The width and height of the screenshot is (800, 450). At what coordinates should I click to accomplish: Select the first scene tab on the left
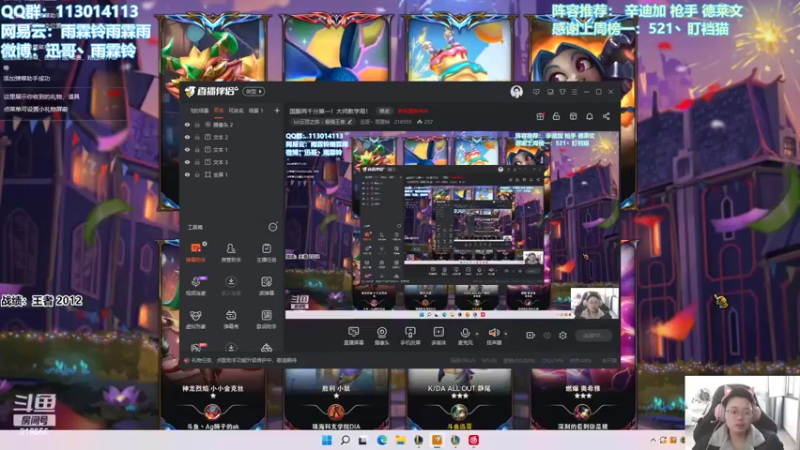199,110
